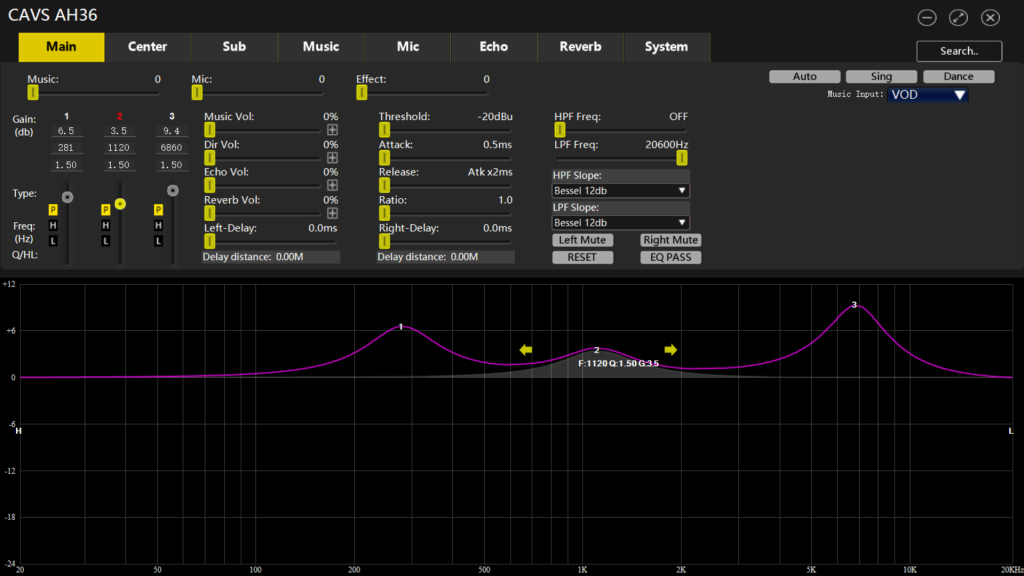
Task: Click the band 2 frequency field 1120
Action: tap(119, 147)
